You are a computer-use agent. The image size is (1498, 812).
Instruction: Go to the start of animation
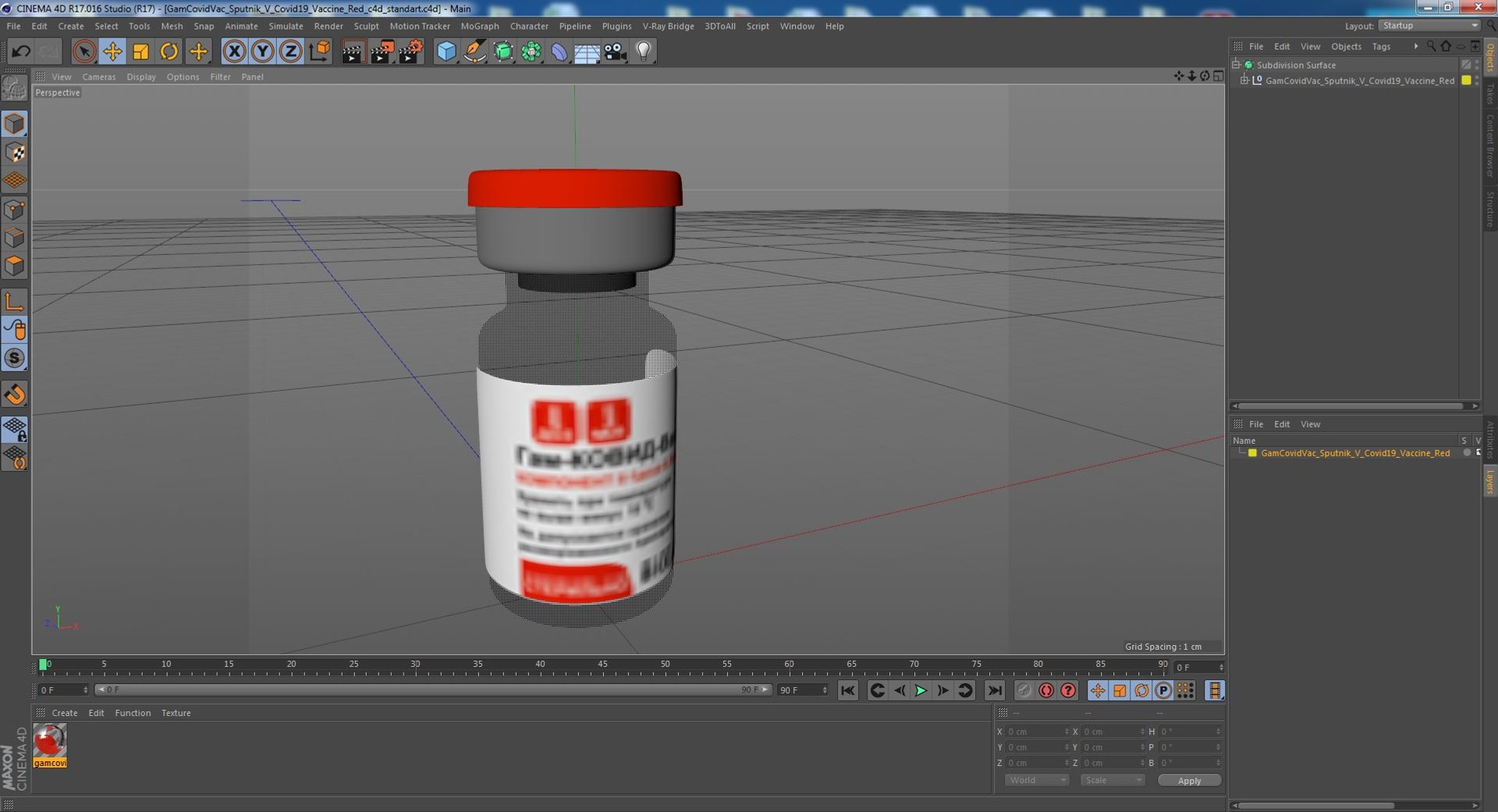pyautogui.click(x=848, y=690)
